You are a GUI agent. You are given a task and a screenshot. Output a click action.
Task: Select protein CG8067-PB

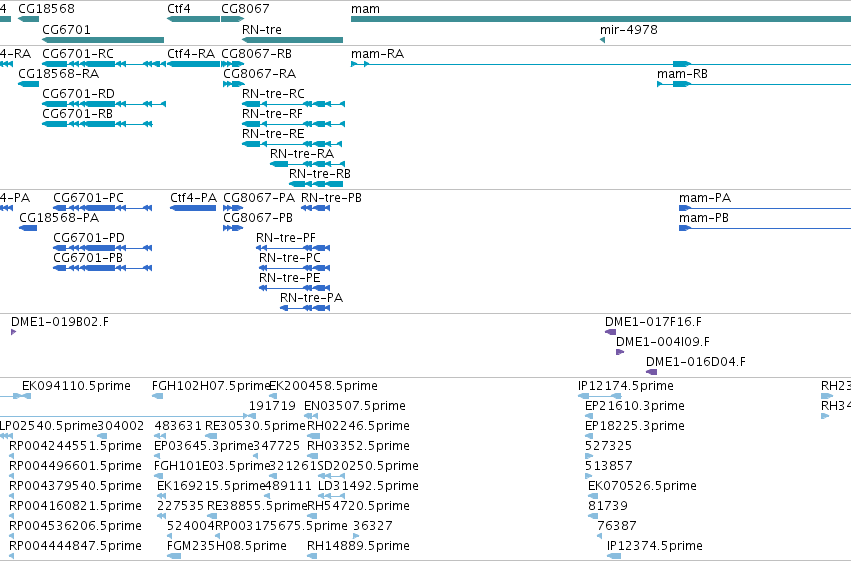click(x=233, y=228)
